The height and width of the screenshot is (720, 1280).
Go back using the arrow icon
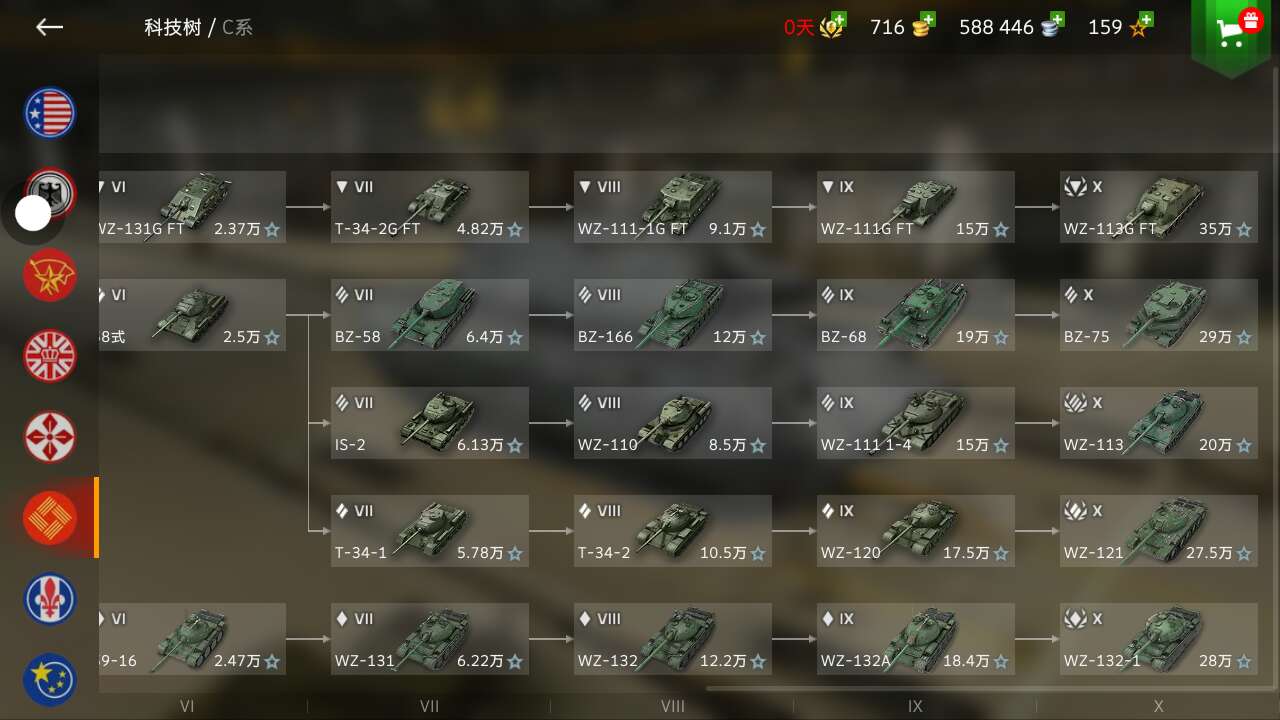[49, 27]
